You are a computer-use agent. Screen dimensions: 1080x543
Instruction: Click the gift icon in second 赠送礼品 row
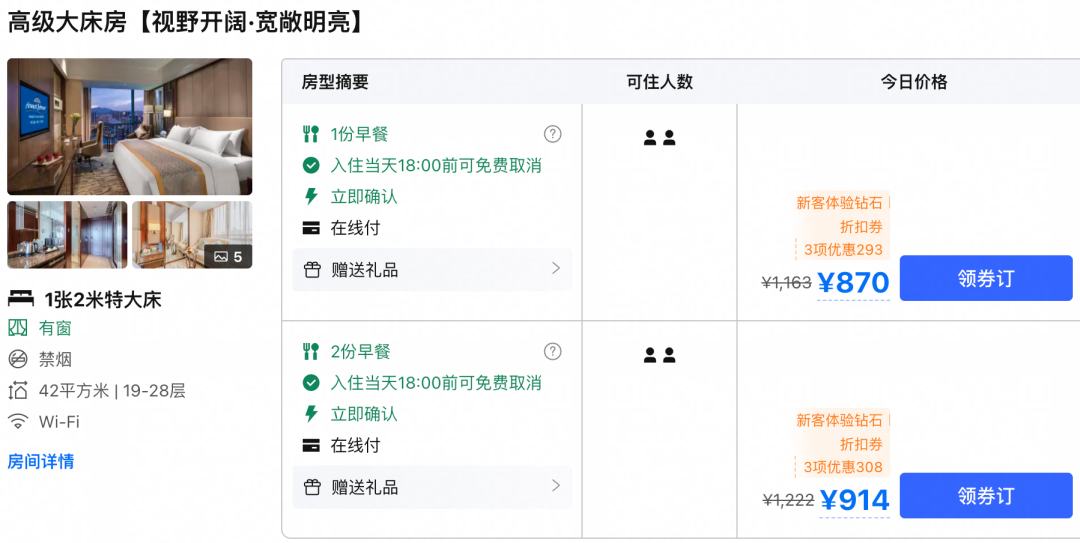click(312, 487)
